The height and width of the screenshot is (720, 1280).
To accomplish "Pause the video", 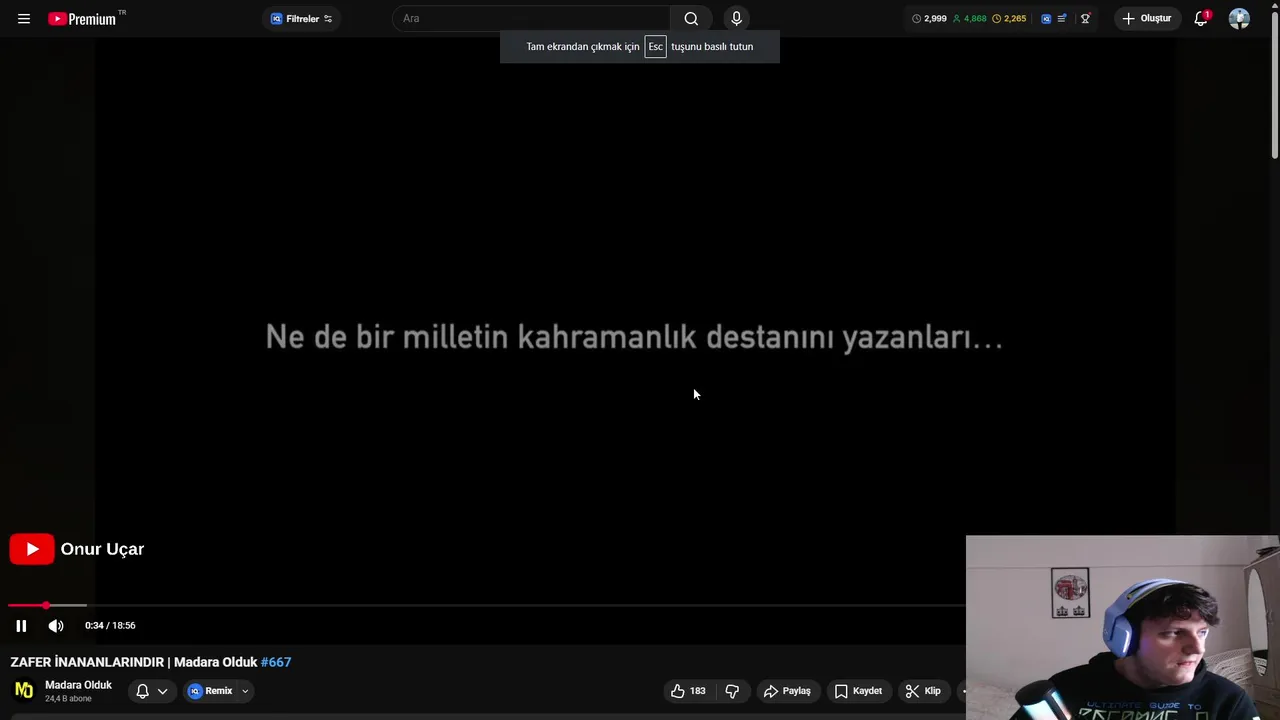I will [x=21, y=626].
